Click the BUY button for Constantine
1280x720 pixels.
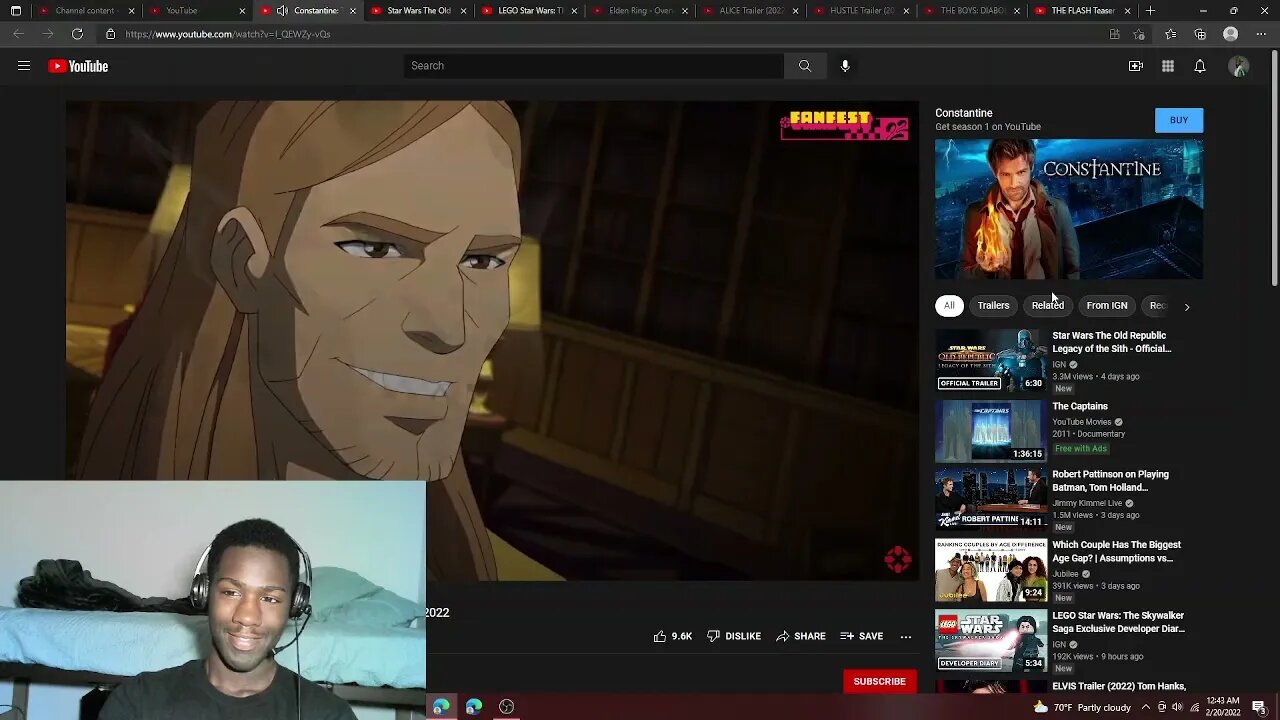point(1179,120)
